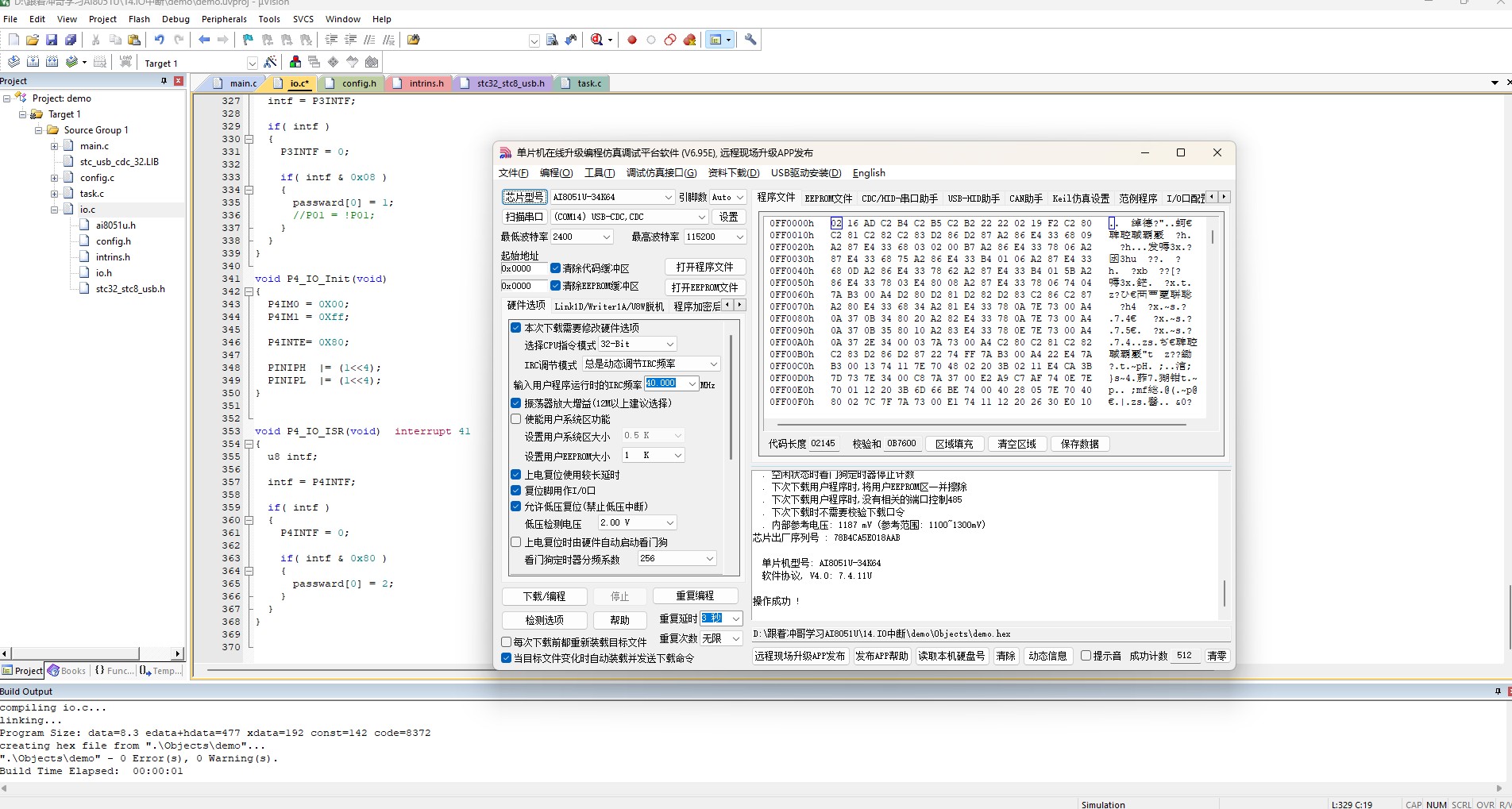Build the target icon
1512x809 pixels.
(33, 62)
